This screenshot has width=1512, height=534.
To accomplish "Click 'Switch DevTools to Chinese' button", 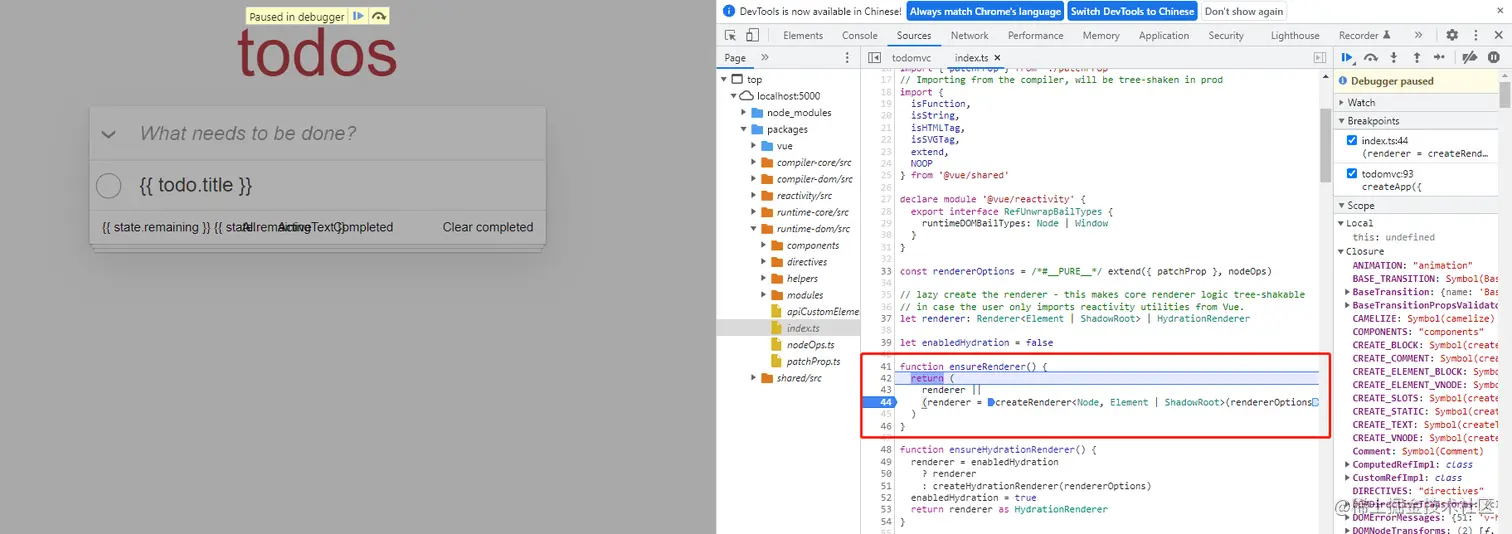I will click(x=1132, y=11).
